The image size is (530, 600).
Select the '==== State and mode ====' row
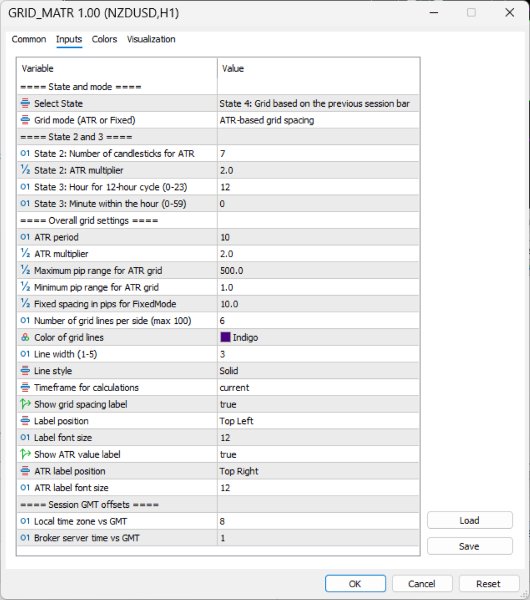click(x=218, y=87)
